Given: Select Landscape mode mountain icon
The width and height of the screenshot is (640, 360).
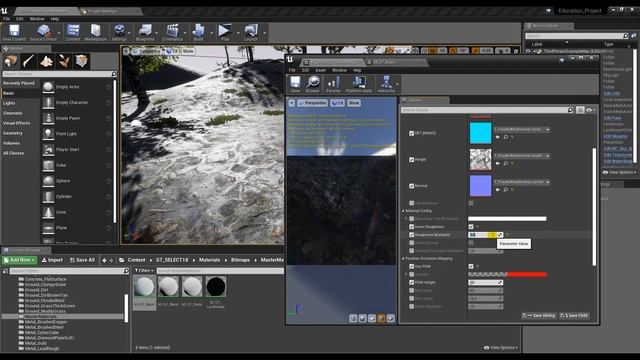Looking at the screenshot, I should coord(46,61).
